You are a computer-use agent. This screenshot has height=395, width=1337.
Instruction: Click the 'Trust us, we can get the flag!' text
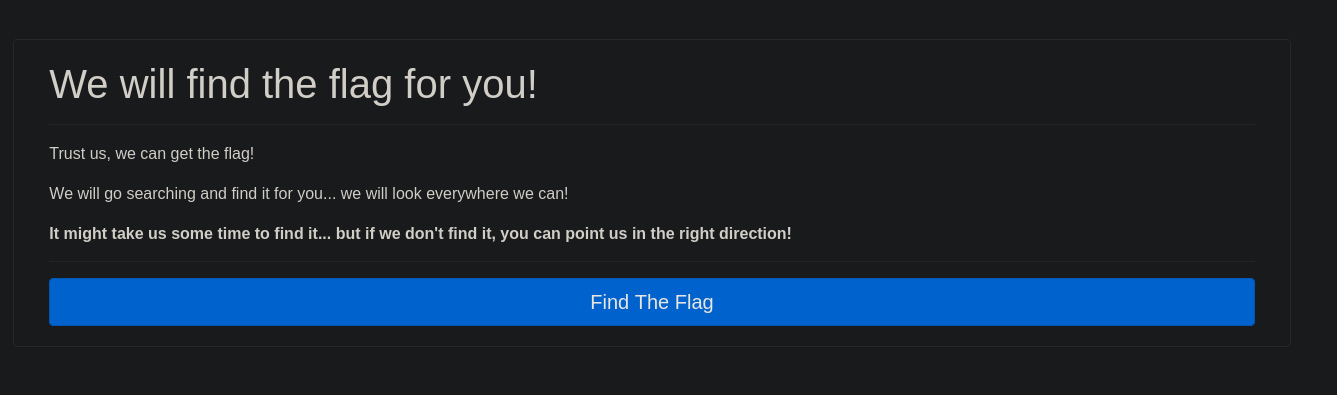[x=151, y=154]
